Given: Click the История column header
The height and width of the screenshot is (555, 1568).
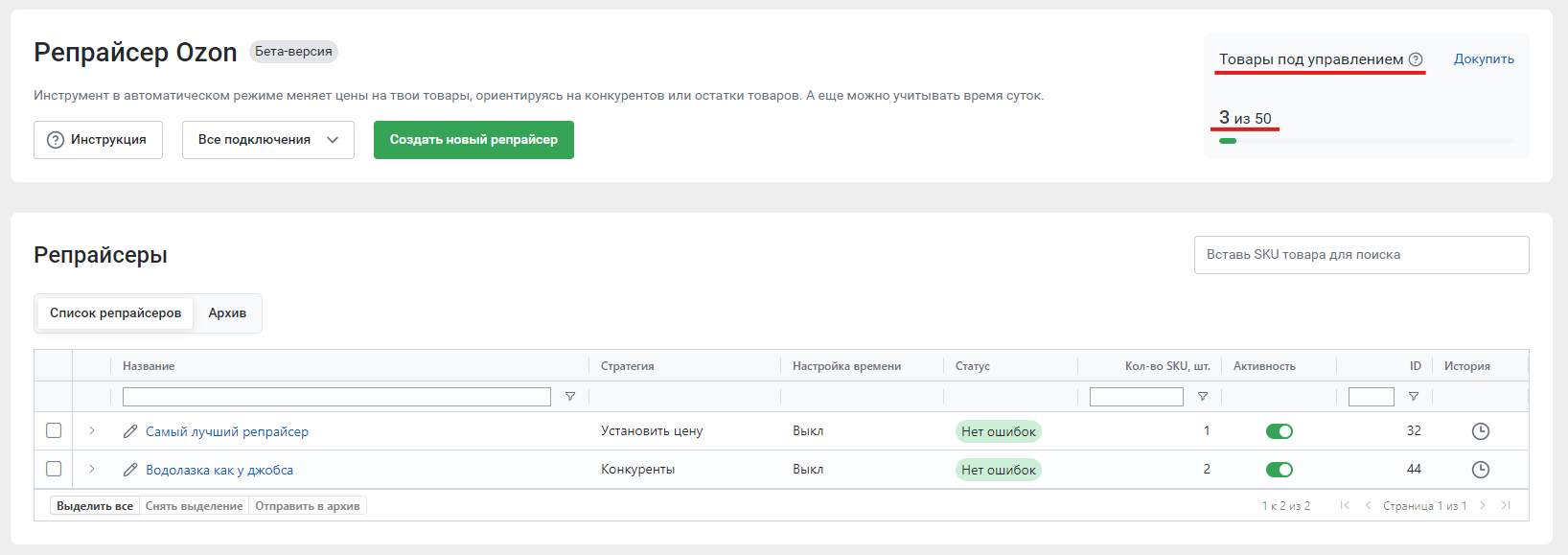Looking at the screenshot, I should 1467,366.
